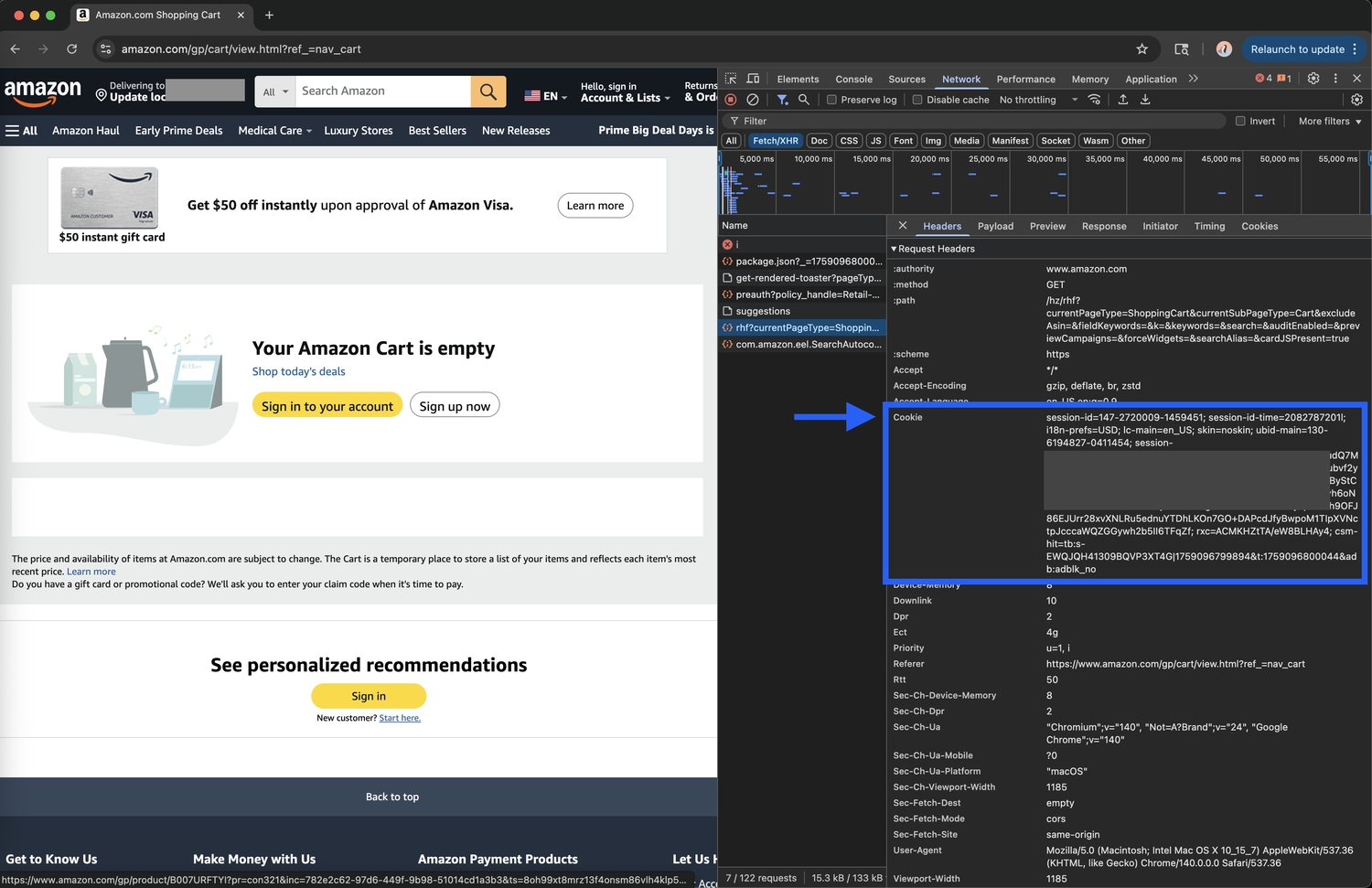This screenshot has width=1372, height=888.
Task: Open DevTools settings gear
Action: coord(1313,79)
